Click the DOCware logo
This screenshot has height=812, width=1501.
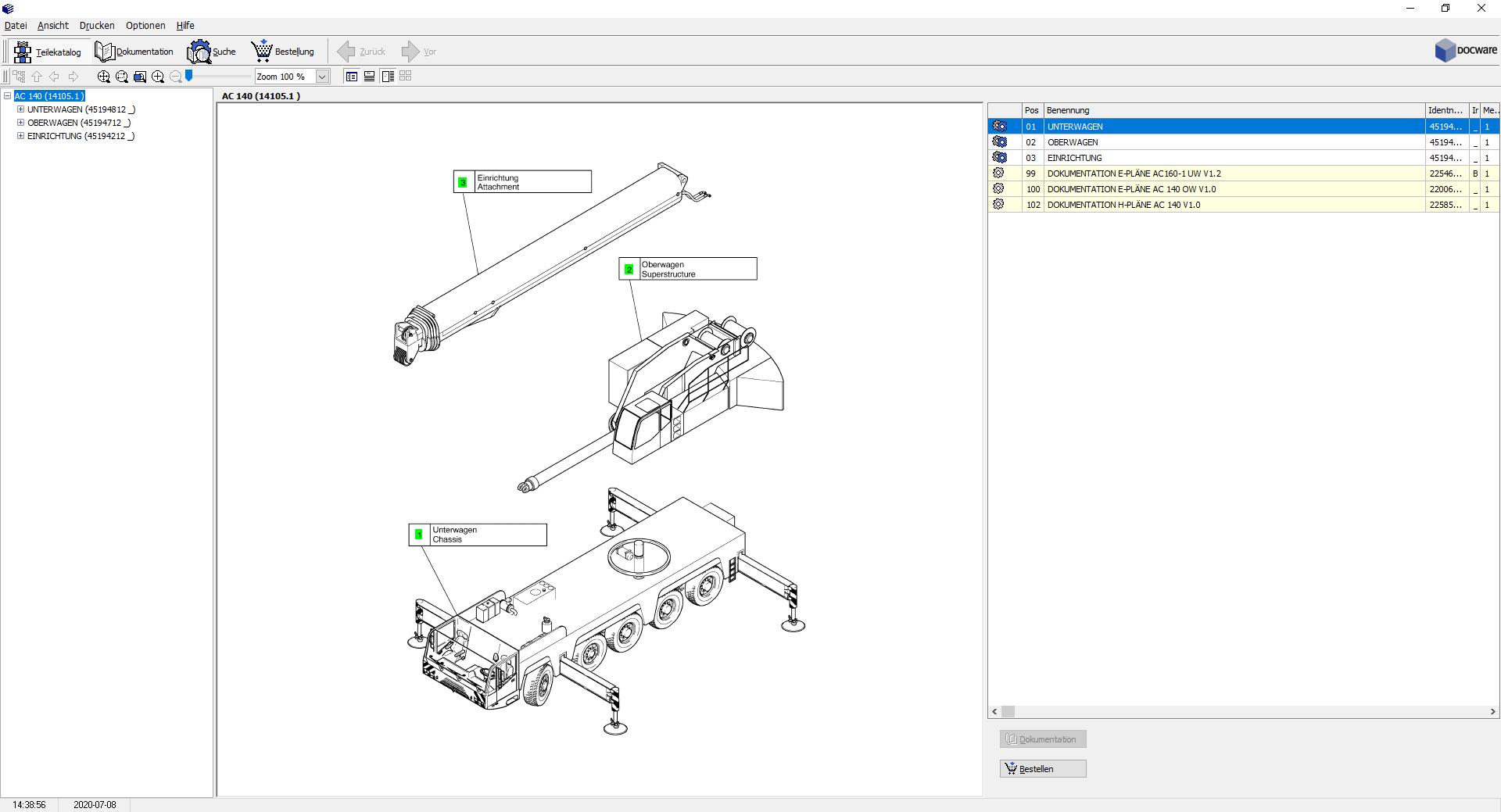click(x=1466, y=51)
